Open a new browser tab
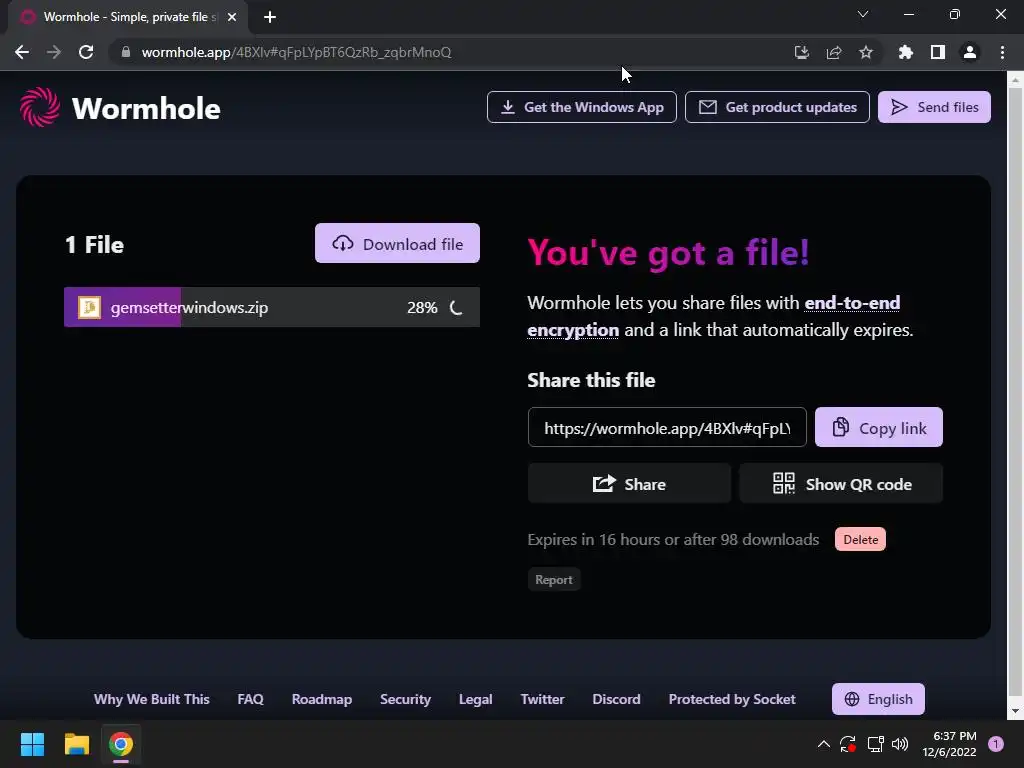This screenshot has height=768, width=1024. pyautogui.click(x=270, y=18)
